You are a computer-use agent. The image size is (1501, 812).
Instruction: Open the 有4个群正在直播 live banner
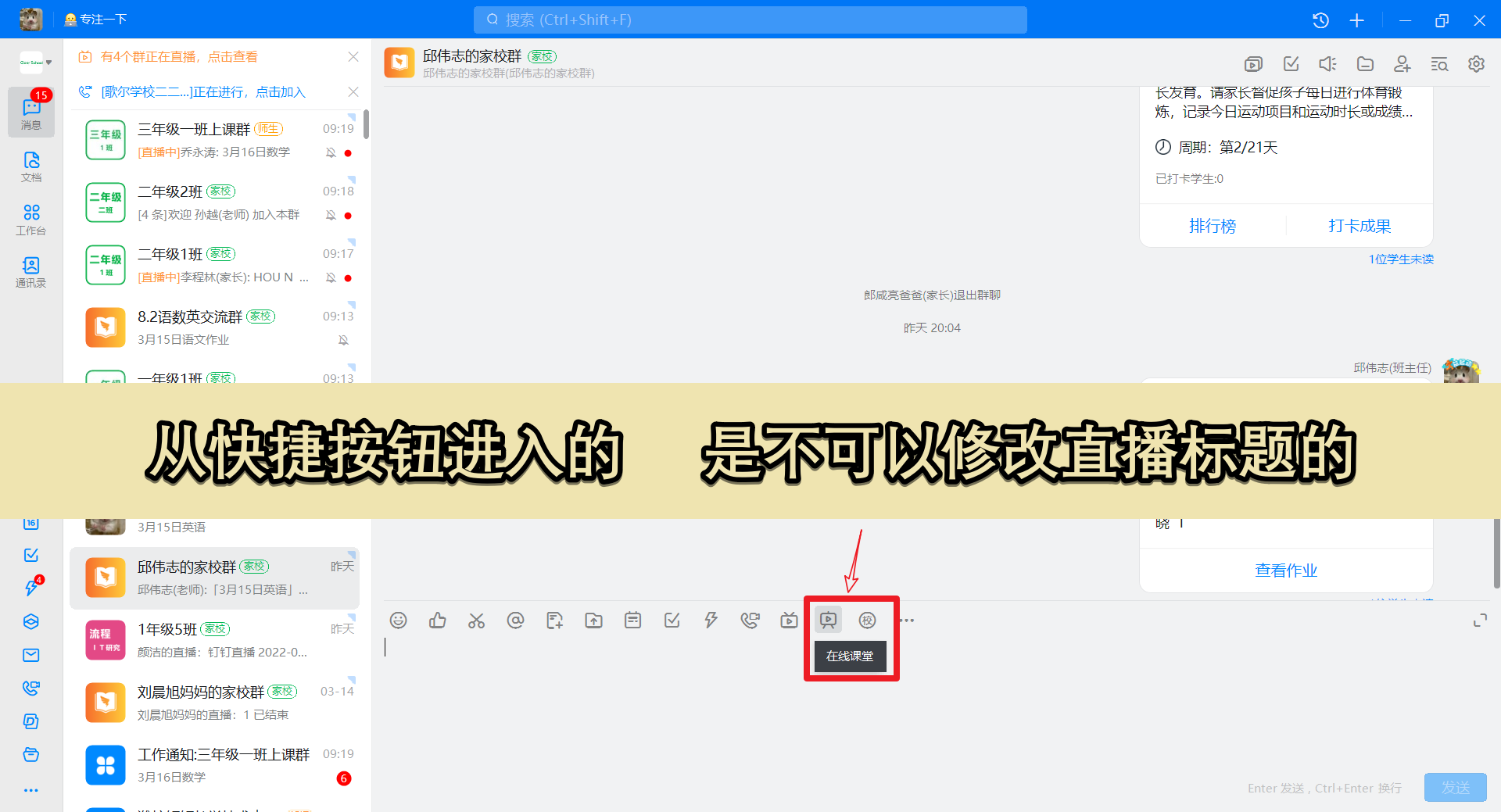pyautogui.click(x=179, y=57)
